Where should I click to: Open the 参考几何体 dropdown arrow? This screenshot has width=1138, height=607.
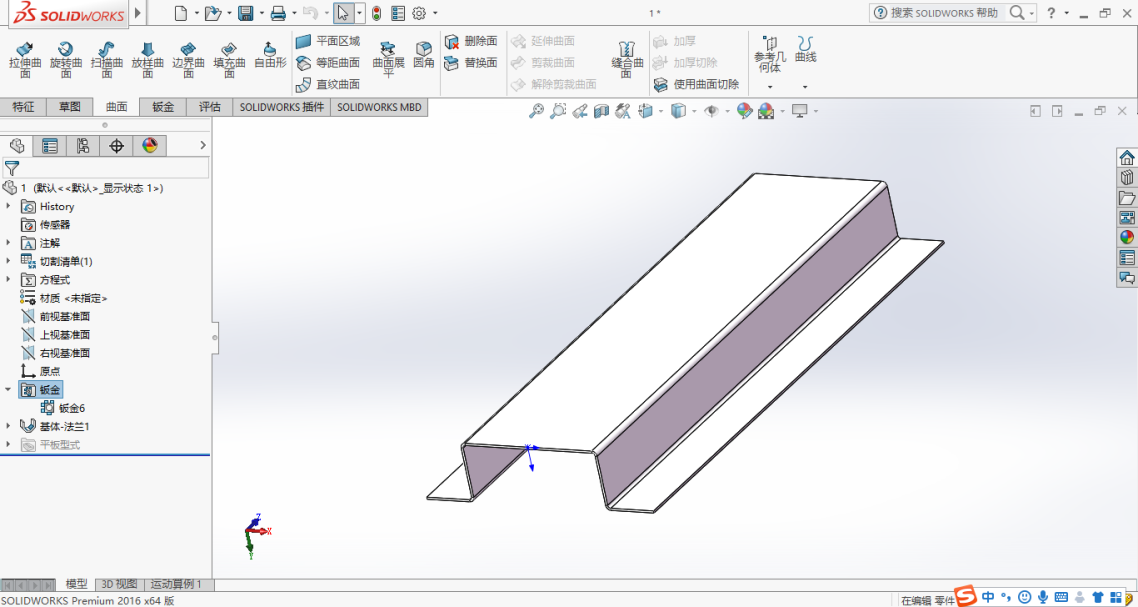click(x=769, y=87)
